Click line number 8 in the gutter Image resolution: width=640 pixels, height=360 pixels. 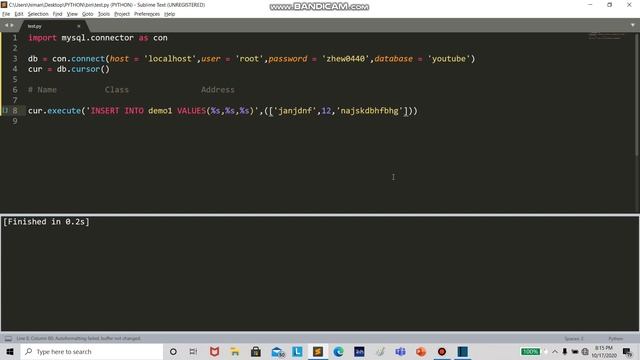pos(15,111)
